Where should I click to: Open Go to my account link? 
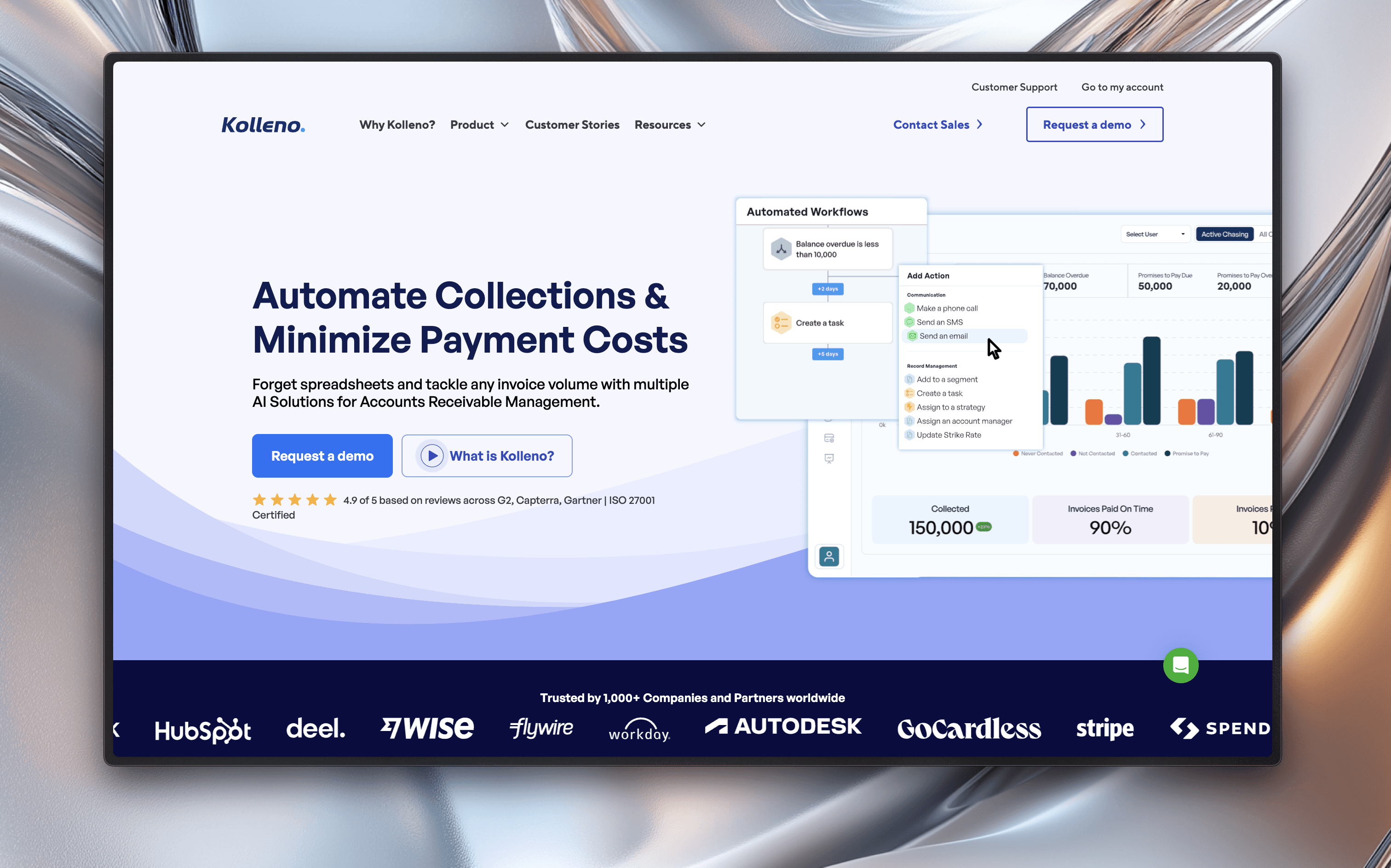click(1121, 87)
